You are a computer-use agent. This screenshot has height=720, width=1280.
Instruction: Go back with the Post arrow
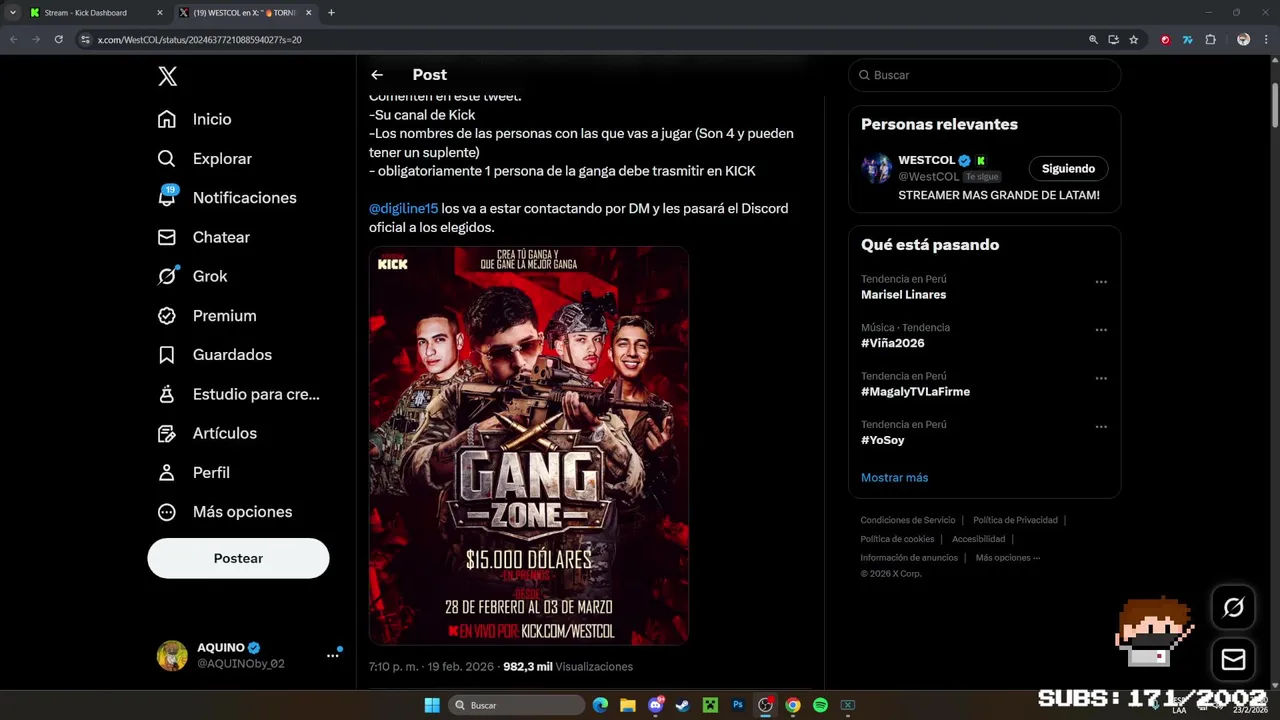377,75
